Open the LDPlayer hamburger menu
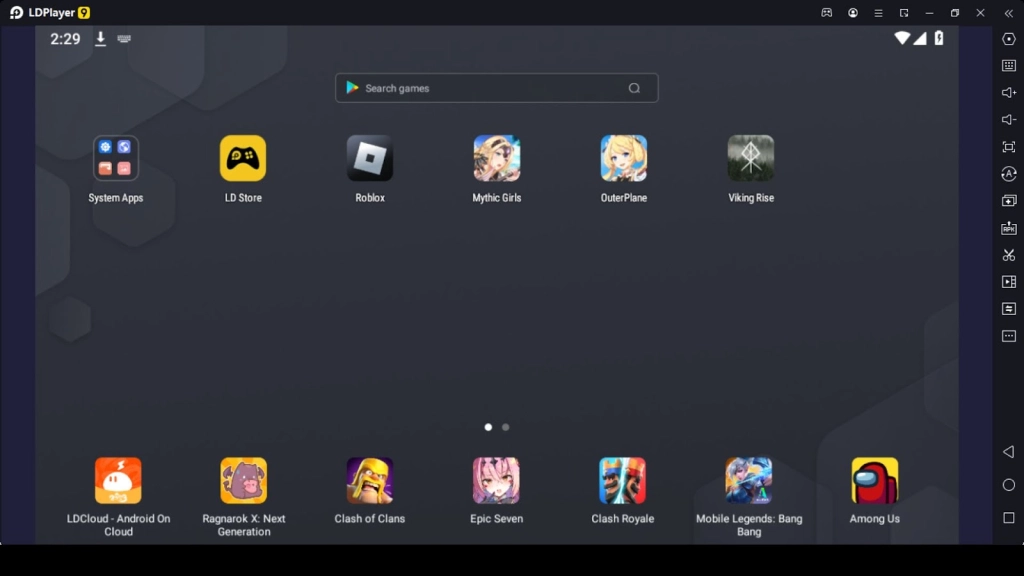This screenshot has height=576, width=1024. [878, 12]
